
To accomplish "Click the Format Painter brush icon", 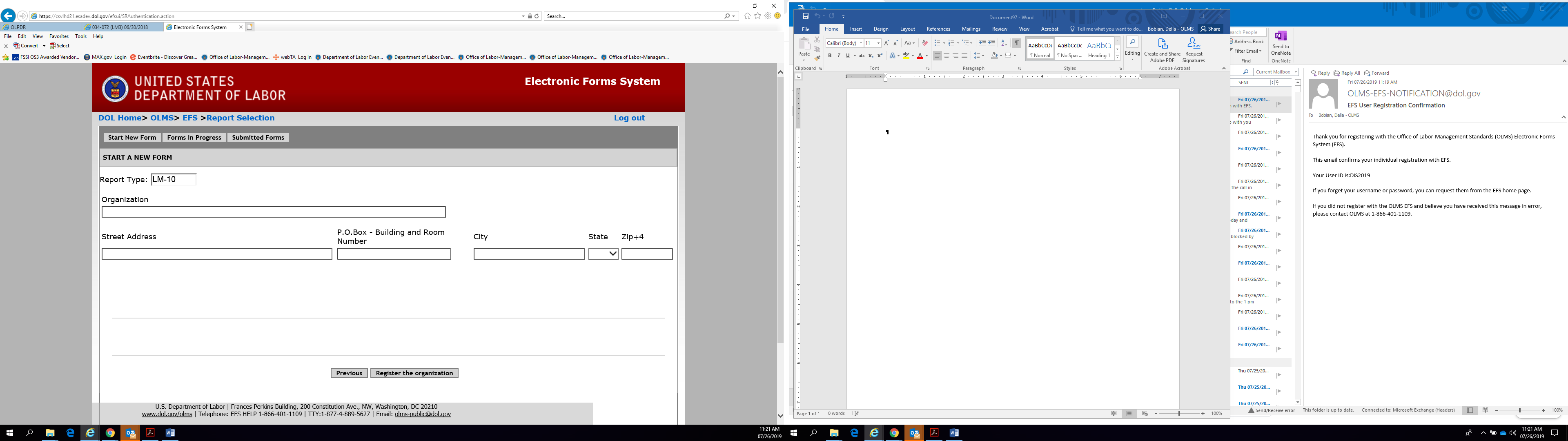I will pos(817,58).
